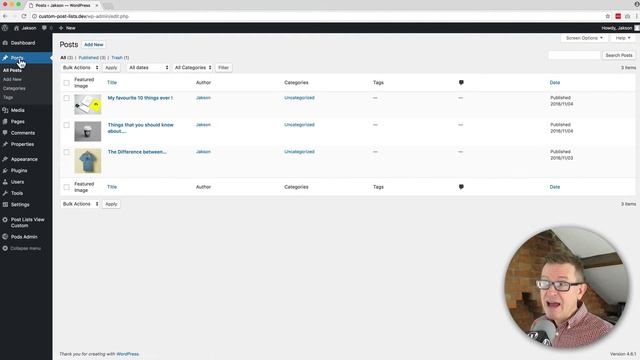The image size is (640, 360).
Task: Click the Post Lists View Custom gear icon
Action: tap(5, 220)
